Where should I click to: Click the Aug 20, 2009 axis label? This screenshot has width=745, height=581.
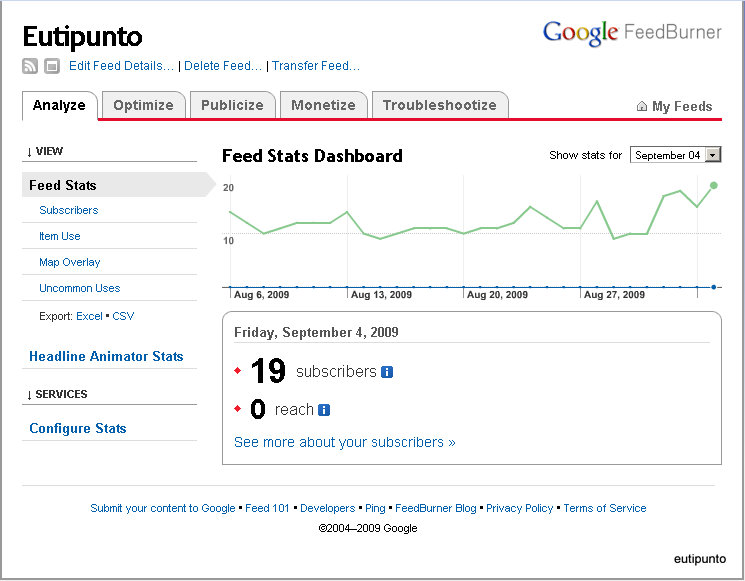coord(497,295)
